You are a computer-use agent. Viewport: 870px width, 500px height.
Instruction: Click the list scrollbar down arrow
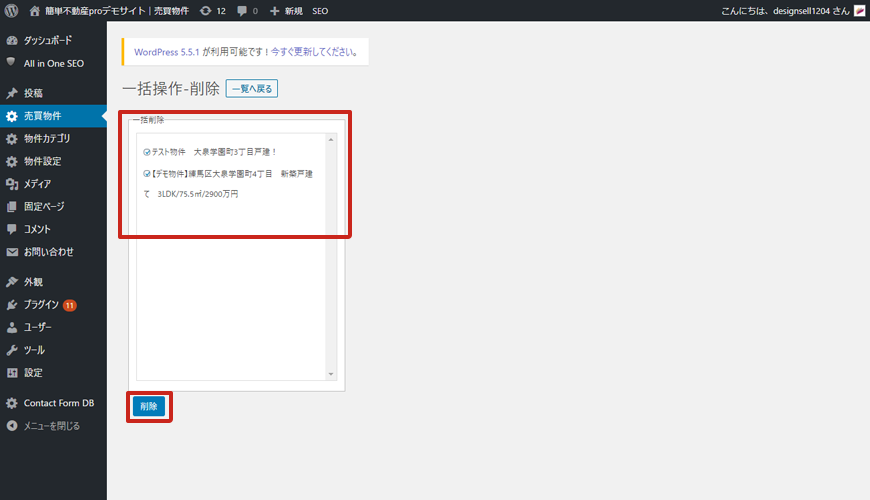point(331,374)
